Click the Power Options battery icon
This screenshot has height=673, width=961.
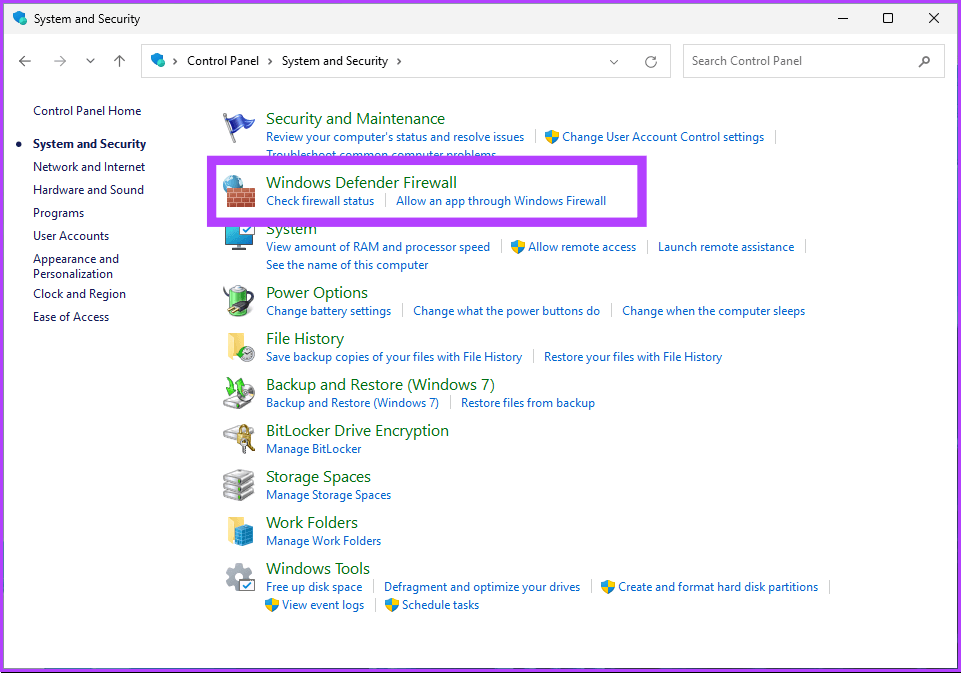[x=238, y=301]
